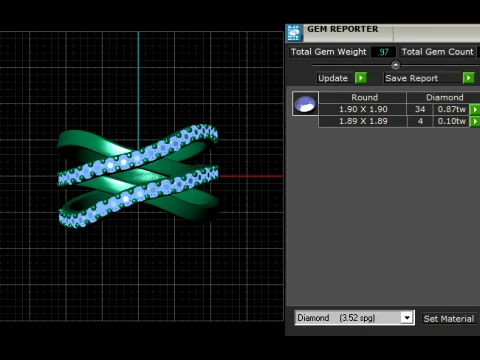The image size is (480, 360).
Task: Click the Round column header
Action: pos(363,97)
